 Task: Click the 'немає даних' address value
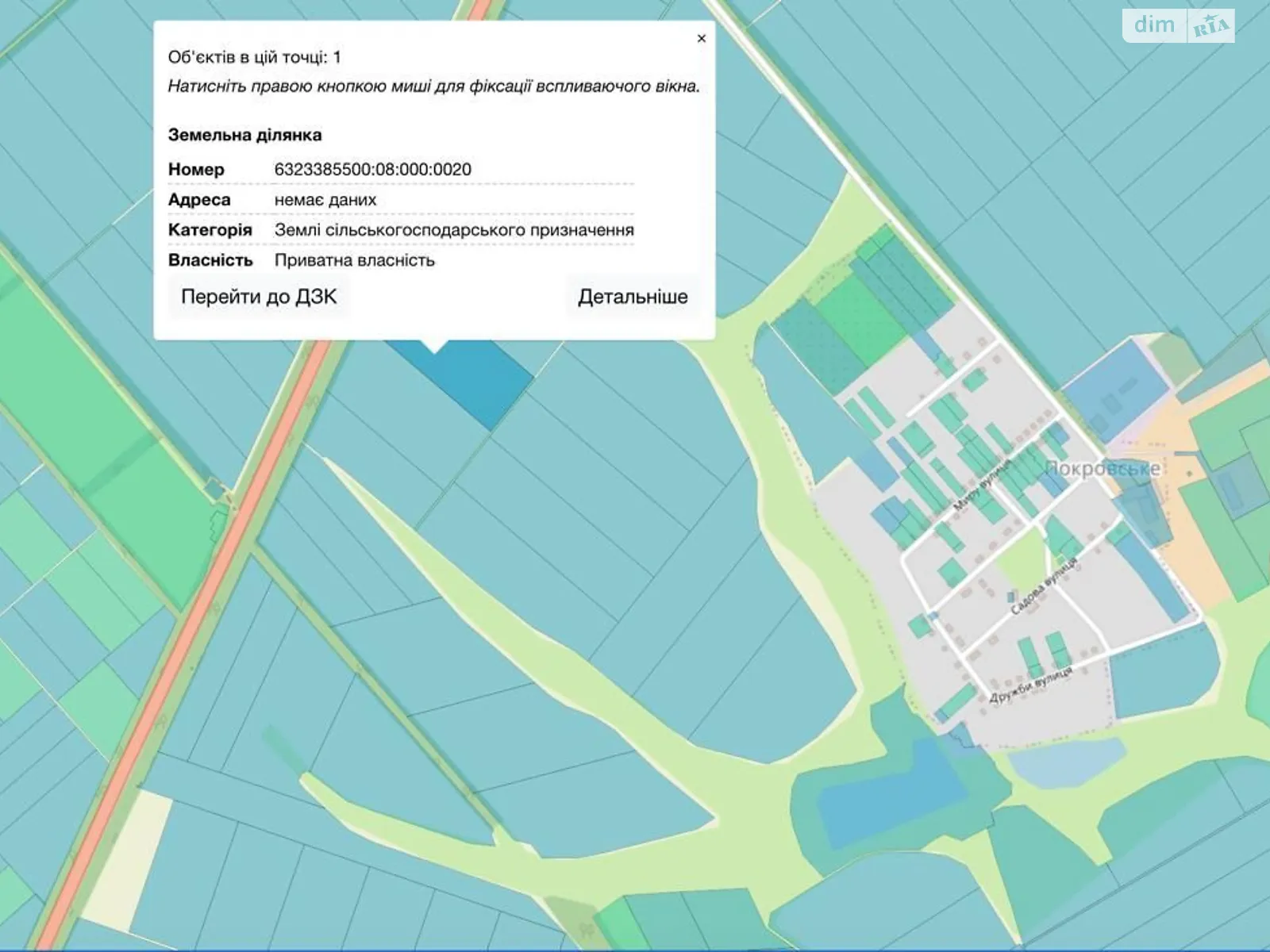coord(325,200)
